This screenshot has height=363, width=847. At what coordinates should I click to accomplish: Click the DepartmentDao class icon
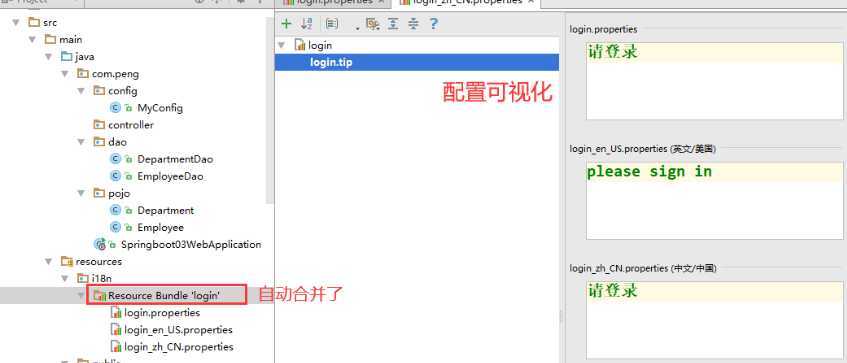[115, 159]
